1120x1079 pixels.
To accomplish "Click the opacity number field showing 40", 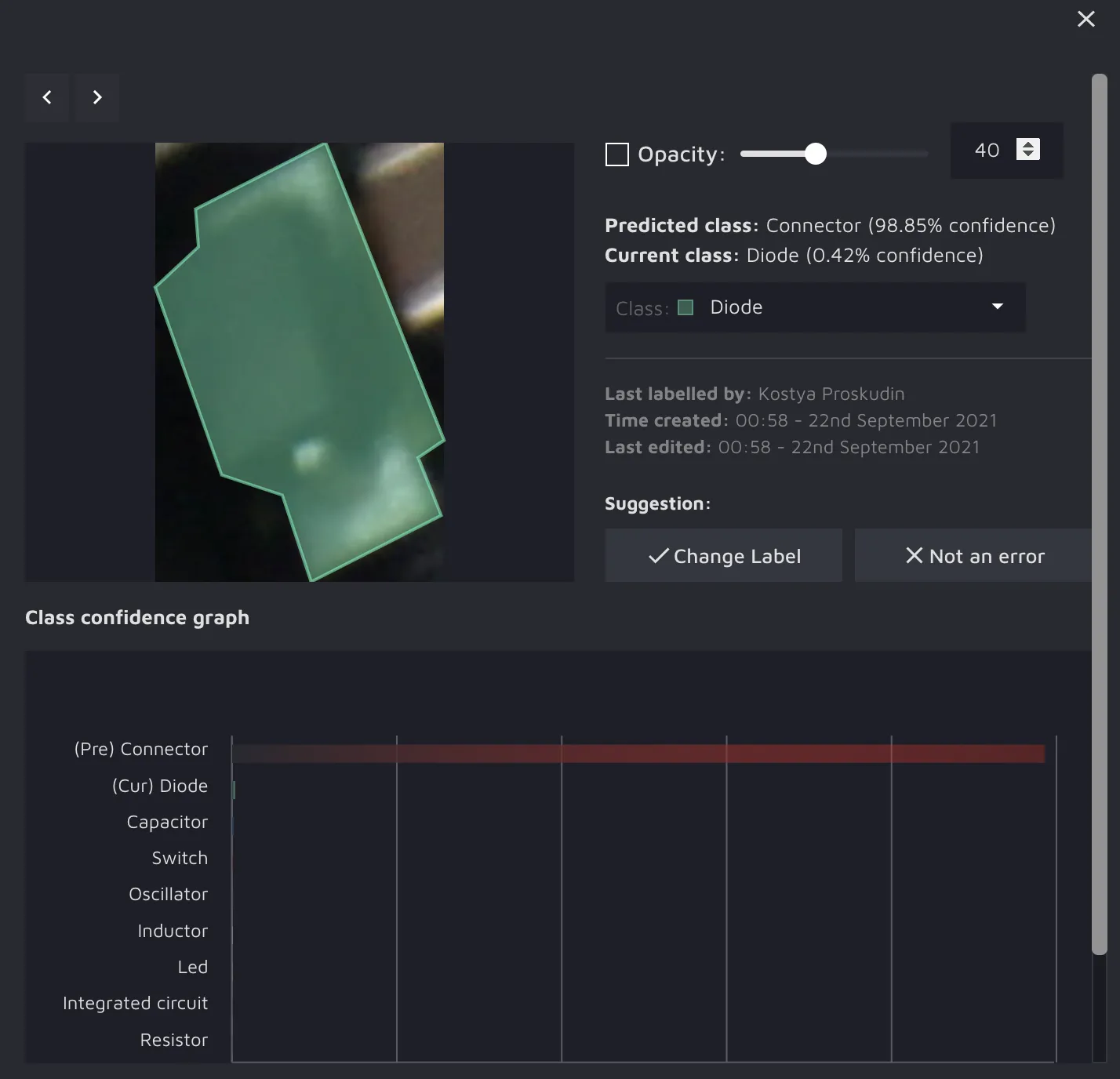I will pos(987,151).
